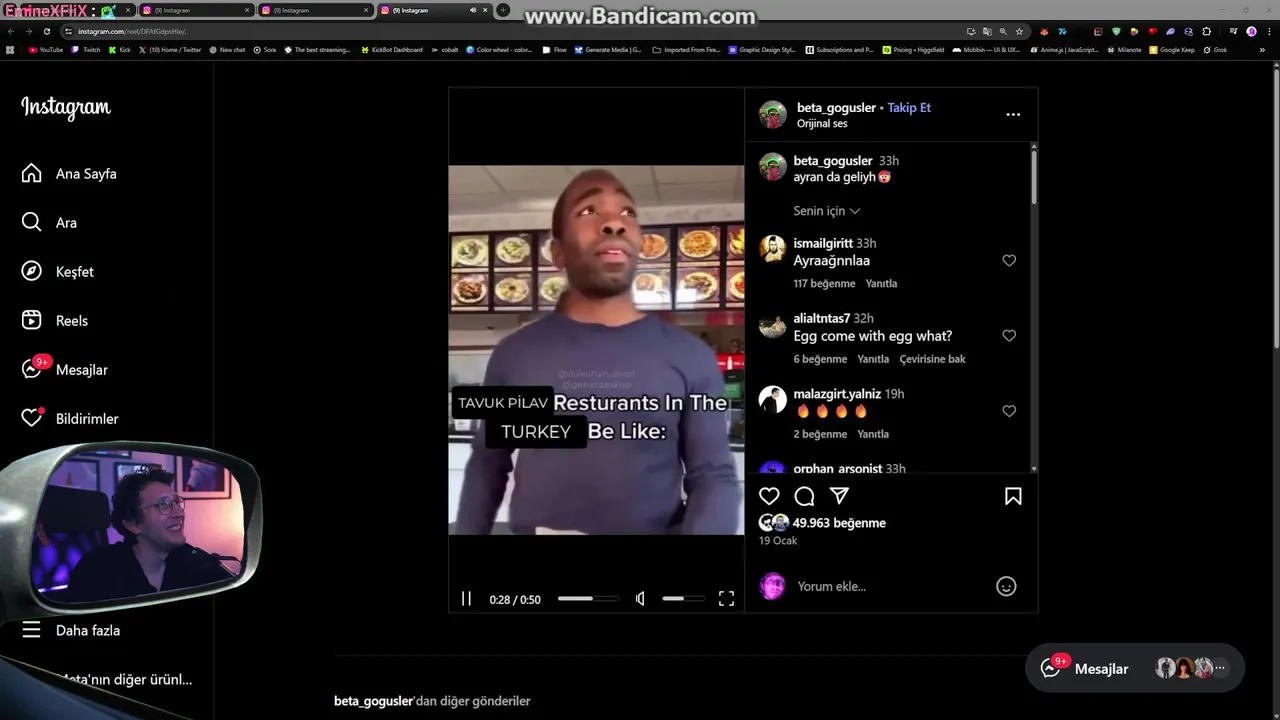
Task: Pause the reel video
Action: pyautogui.click(x=466, y=599)
